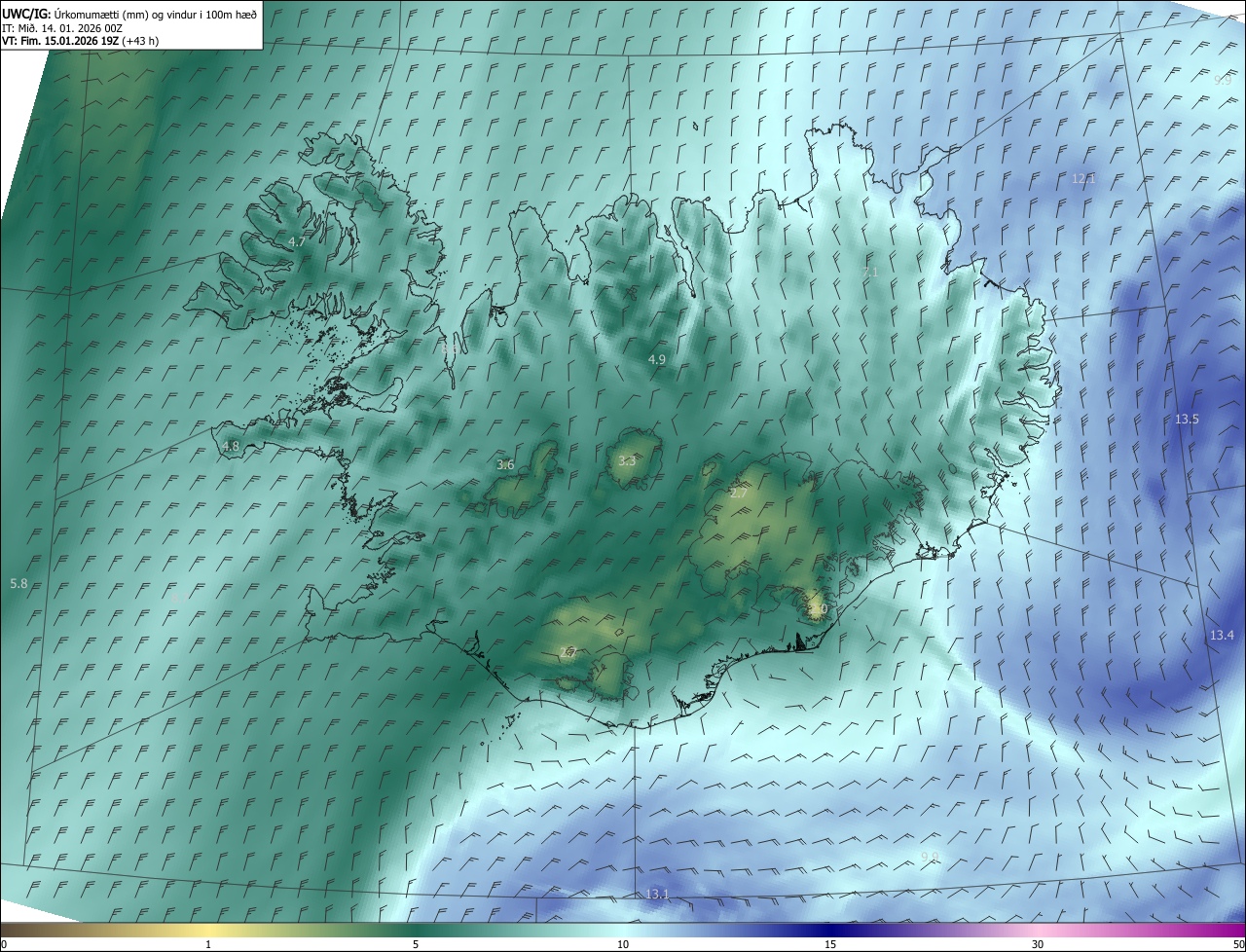Click the "VT: Fim. 15.01.2026 19Z (+43 h)" line
The width and height of the screenshot is (1246, 952).
(80, 40)
